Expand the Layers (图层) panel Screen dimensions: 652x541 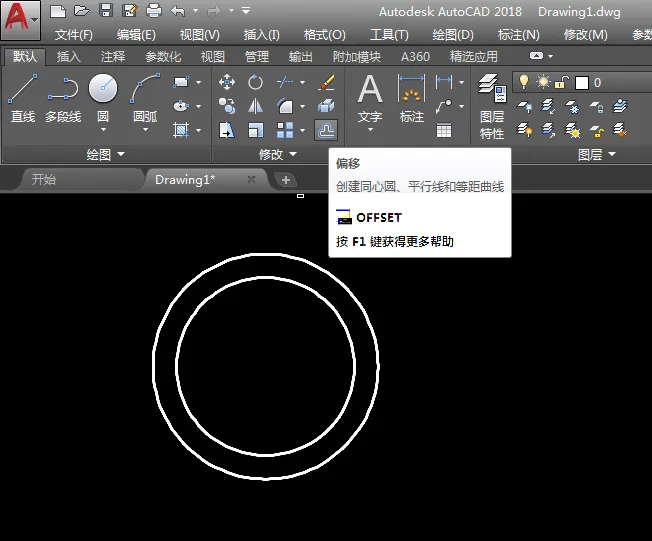click(597, 155)
